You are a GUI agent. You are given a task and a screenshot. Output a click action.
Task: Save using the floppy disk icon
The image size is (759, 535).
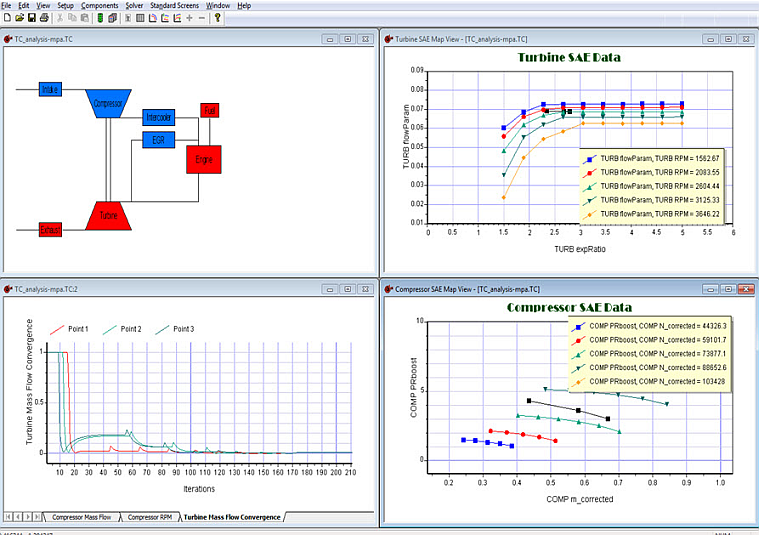(x=32, y=18)
